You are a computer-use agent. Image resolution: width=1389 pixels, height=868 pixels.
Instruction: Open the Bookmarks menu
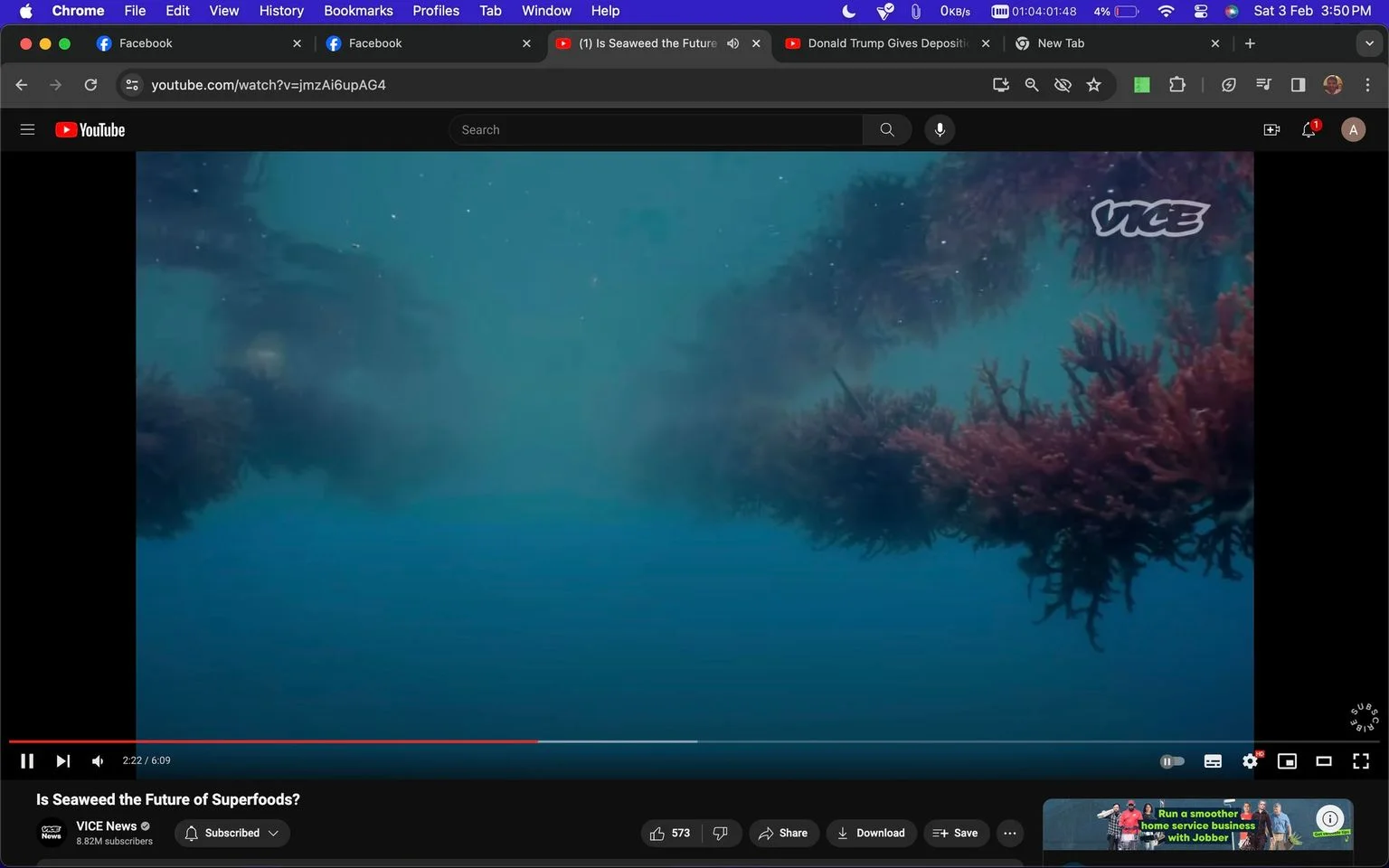358,11
